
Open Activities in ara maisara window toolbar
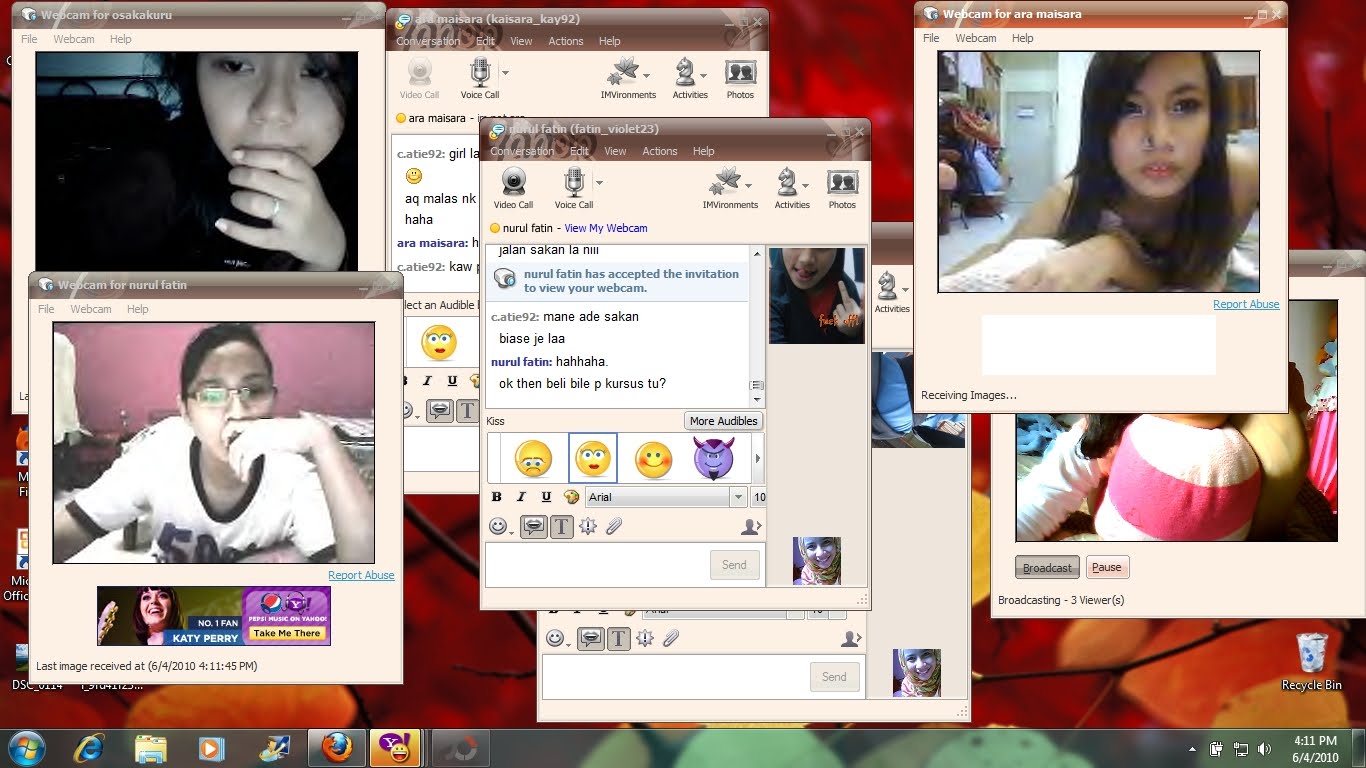[689, 78]
